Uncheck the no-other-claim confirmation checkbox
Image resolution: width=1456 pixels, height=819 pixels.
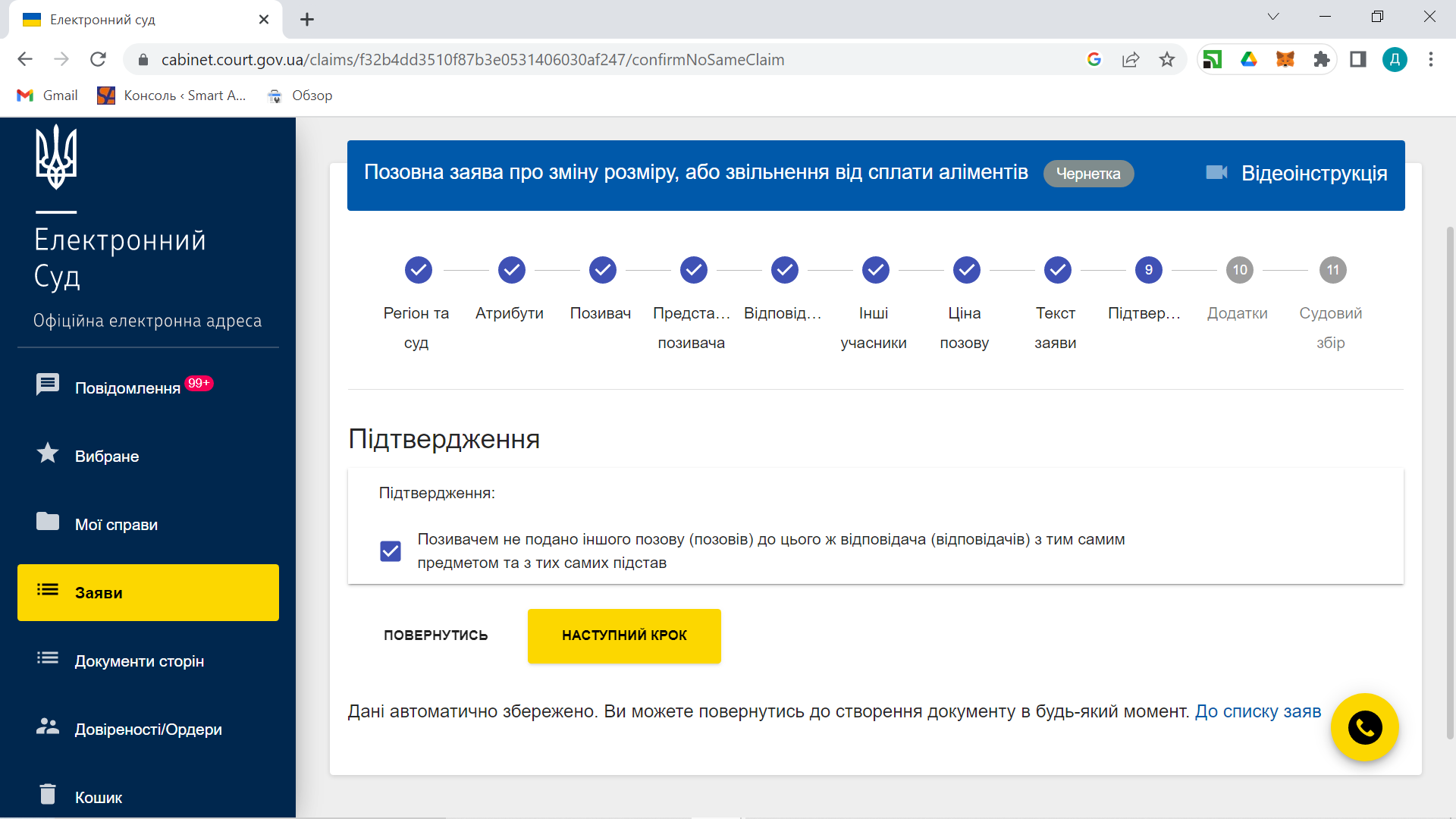click(x=391, y=551)
